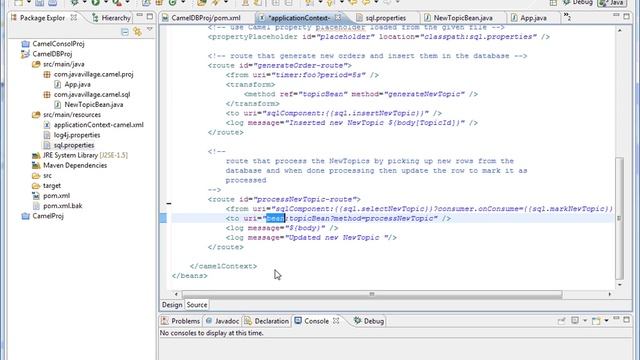Close the applicationContext editor tab
The width and height of the screenshot is (640, 360).
coord(338,18)
